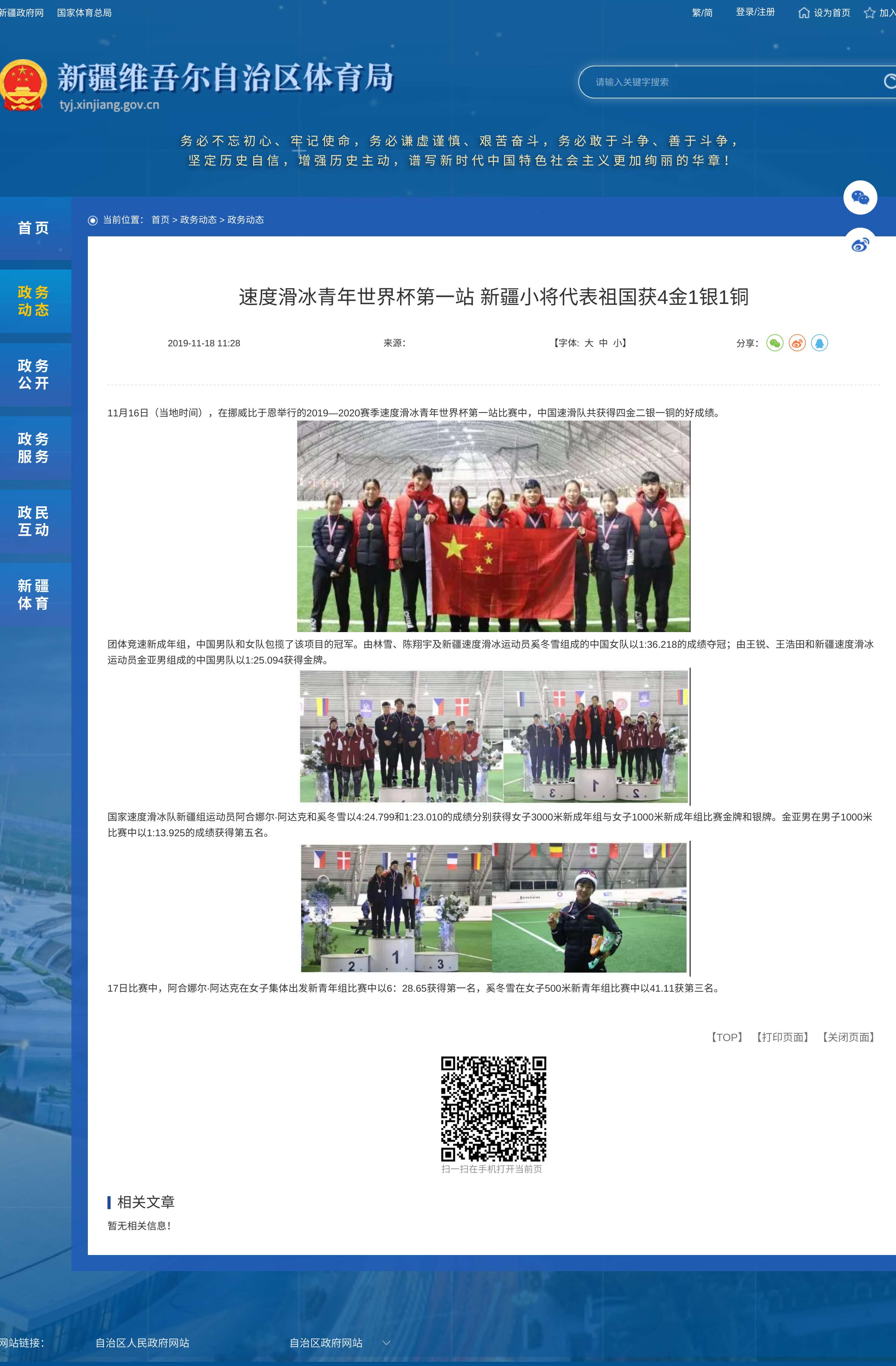Share article via orange Weibo icon
Viewport: 896px width, 1366px height.
coord(797,343)
